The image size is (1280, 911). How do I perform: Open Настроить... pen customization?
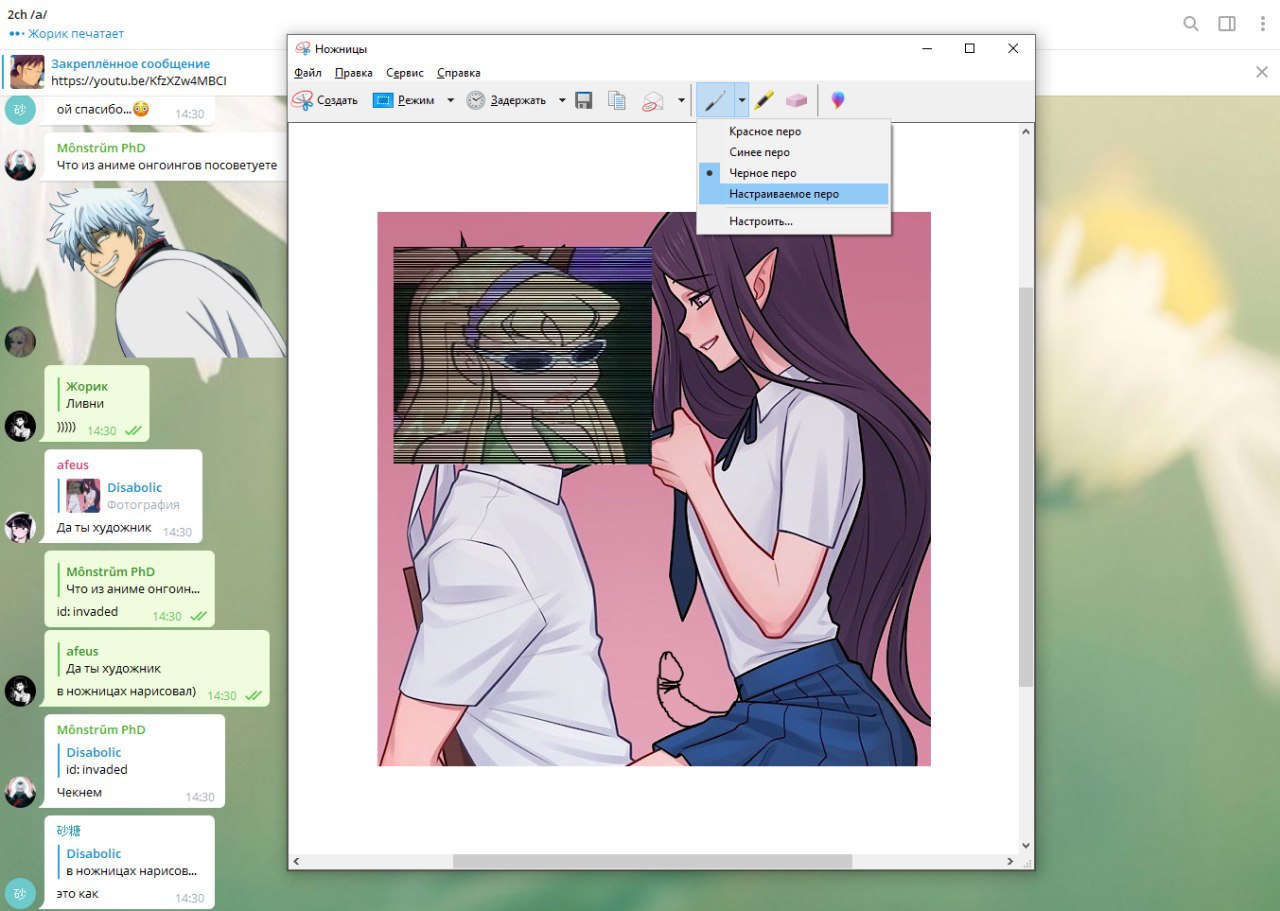[793, 221]
